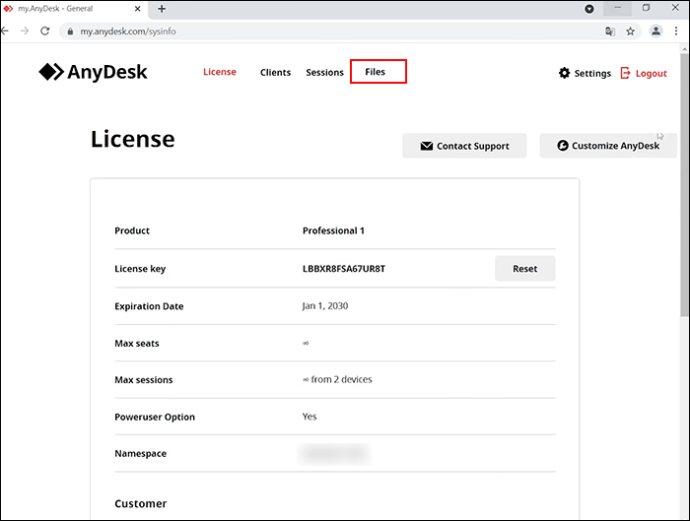
Task: Go back with the browser back arrow
Action: (x=5, y=31)
